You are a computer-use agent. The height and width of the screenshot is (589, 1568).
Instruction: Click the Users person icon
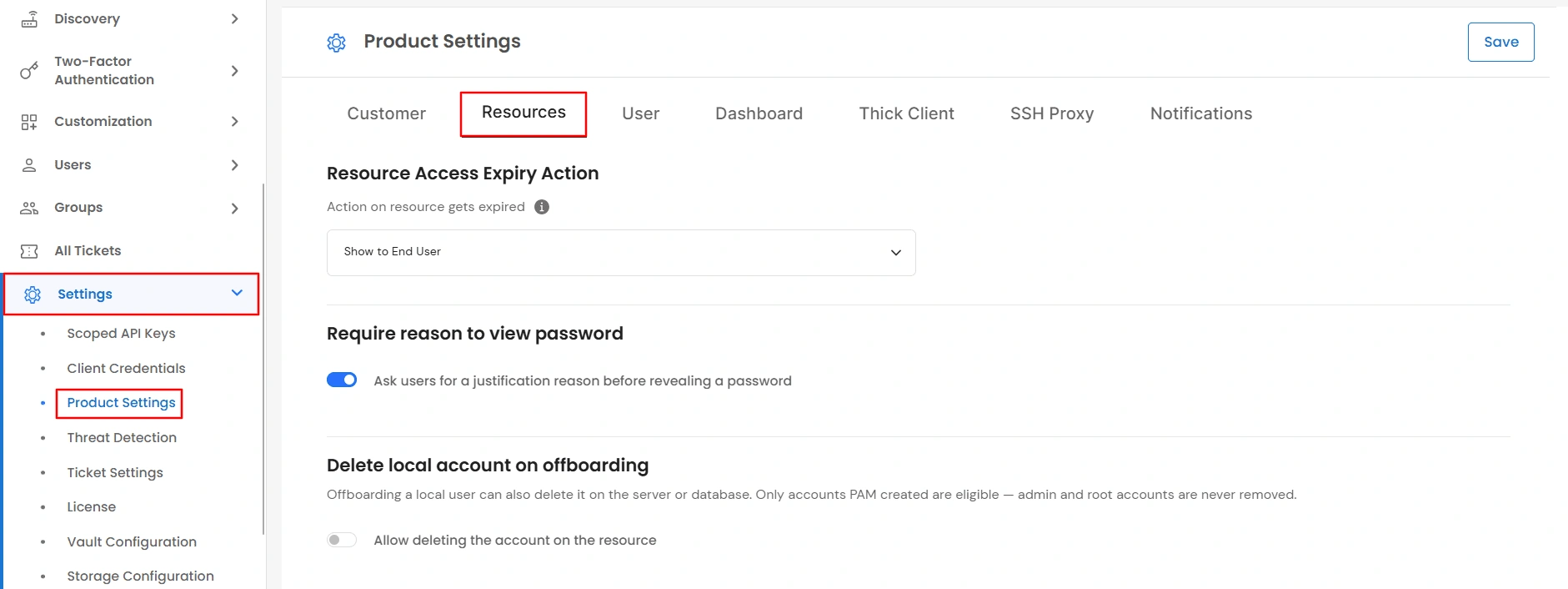coord(29,165)
